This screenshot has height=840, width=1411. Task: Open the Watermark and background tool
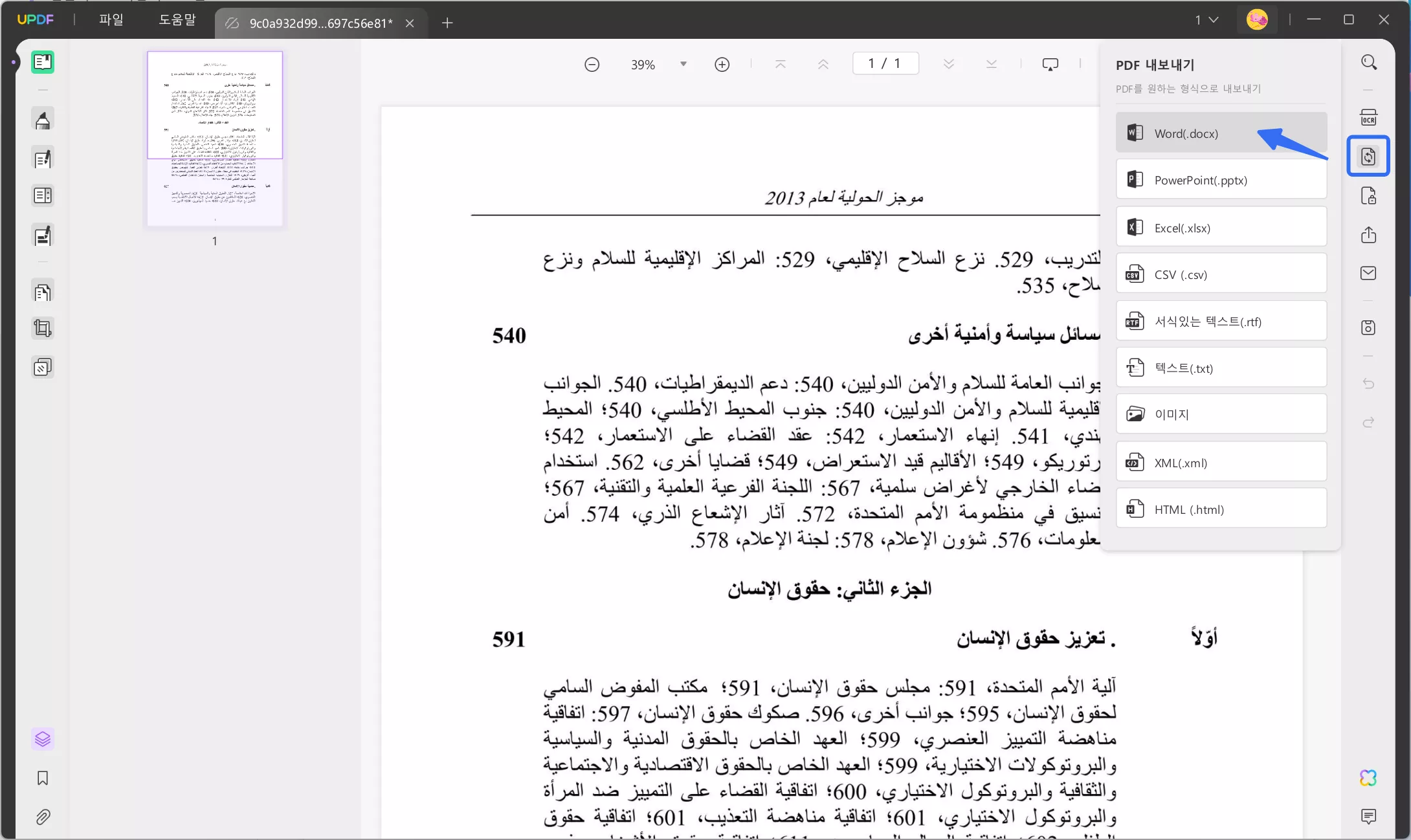pyautogui.click(x=43, y=368)
